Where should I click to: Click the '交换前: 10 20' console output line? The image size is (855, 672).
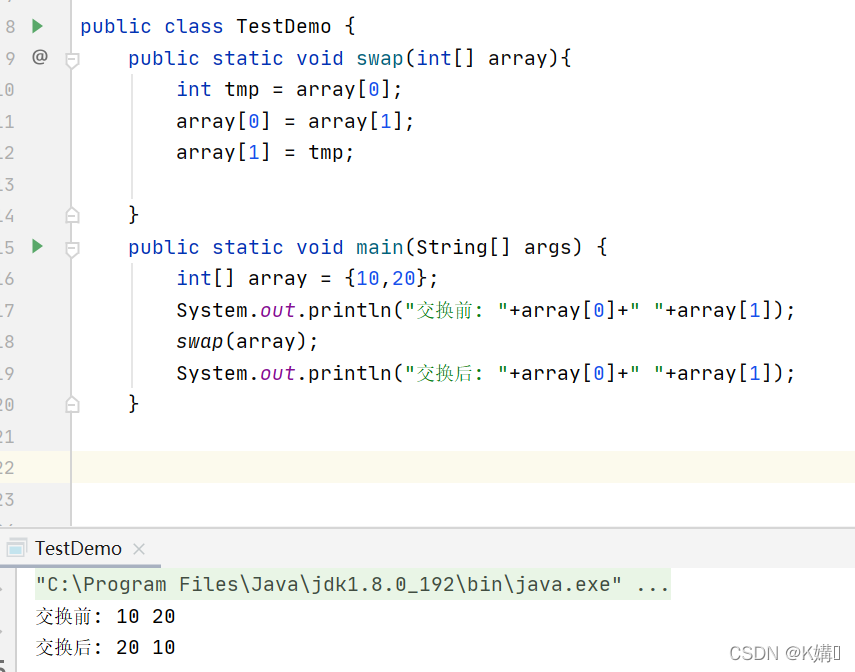(x=105, y=616)
